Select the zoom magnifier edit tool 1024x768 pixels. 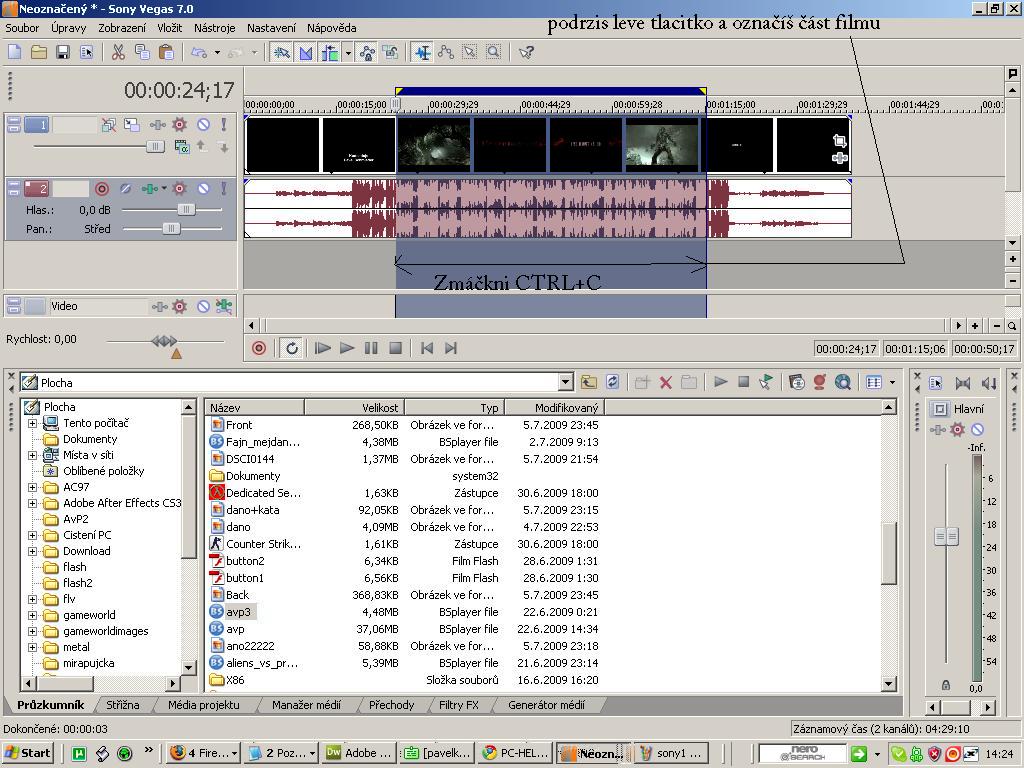(x=493, y=52)
